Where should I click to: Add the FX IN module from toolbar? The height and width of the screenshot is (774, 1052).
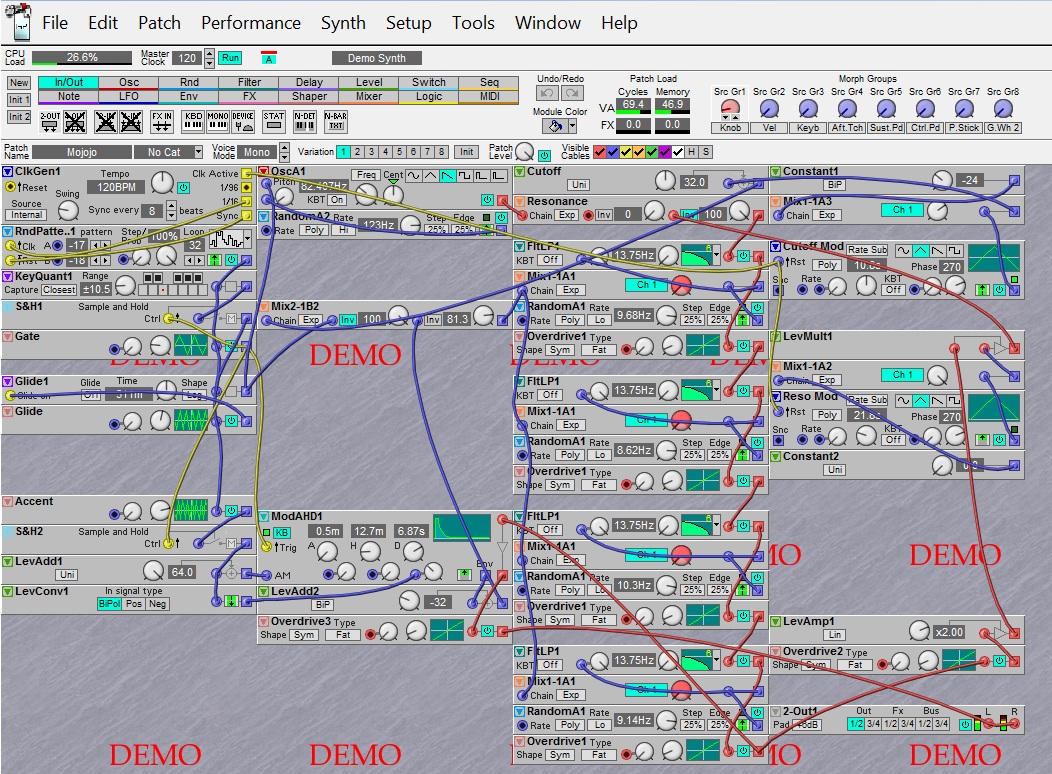[x=162, y=121]
